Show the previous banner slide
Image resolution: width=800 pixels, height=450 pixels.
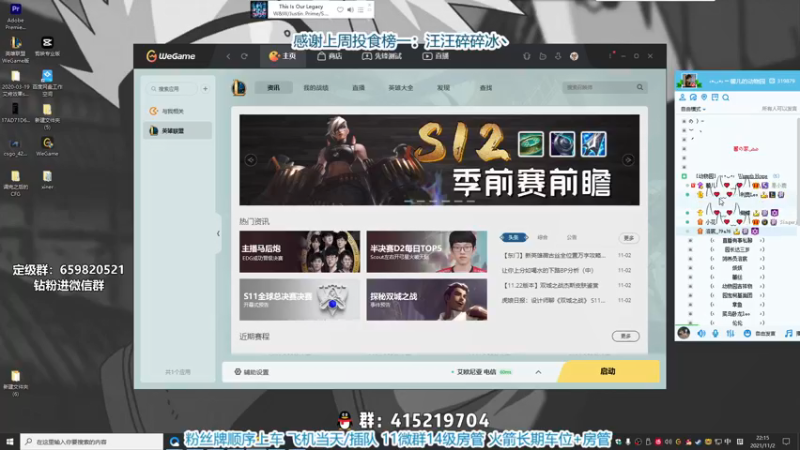[251, 160]
